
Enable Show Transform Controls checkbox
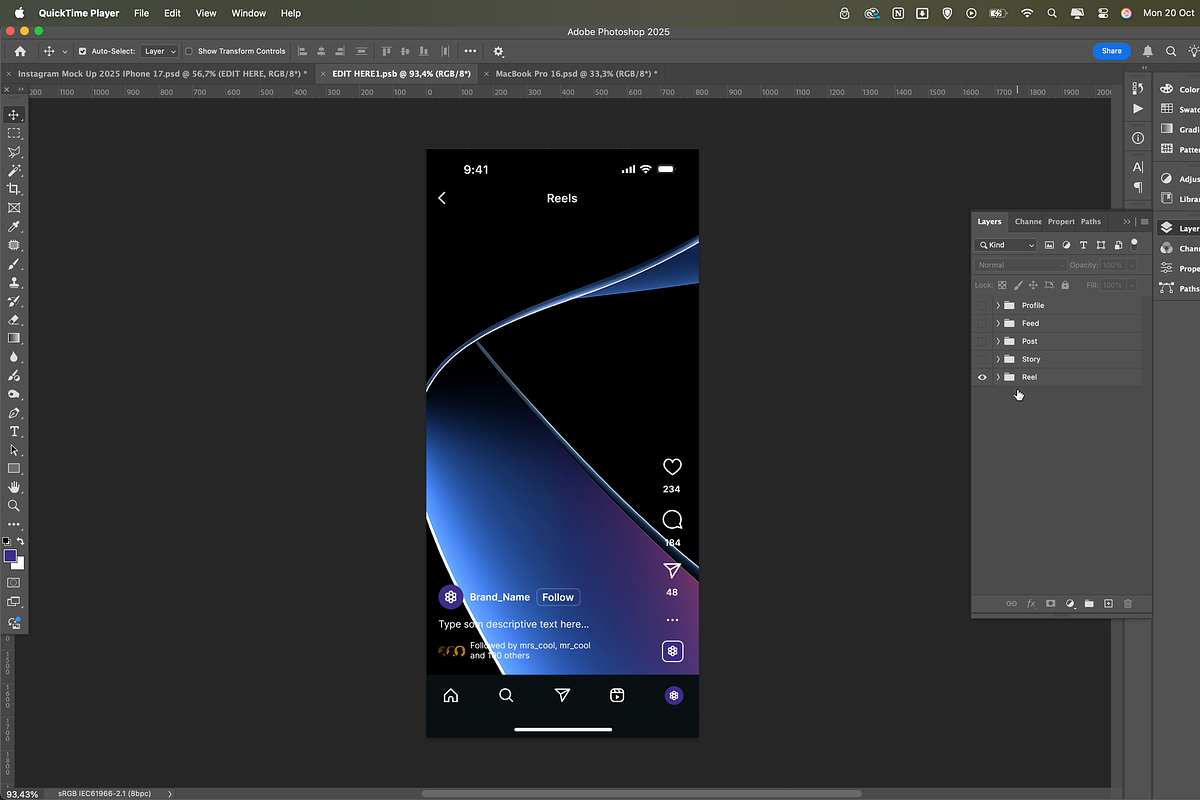point(189,51)
